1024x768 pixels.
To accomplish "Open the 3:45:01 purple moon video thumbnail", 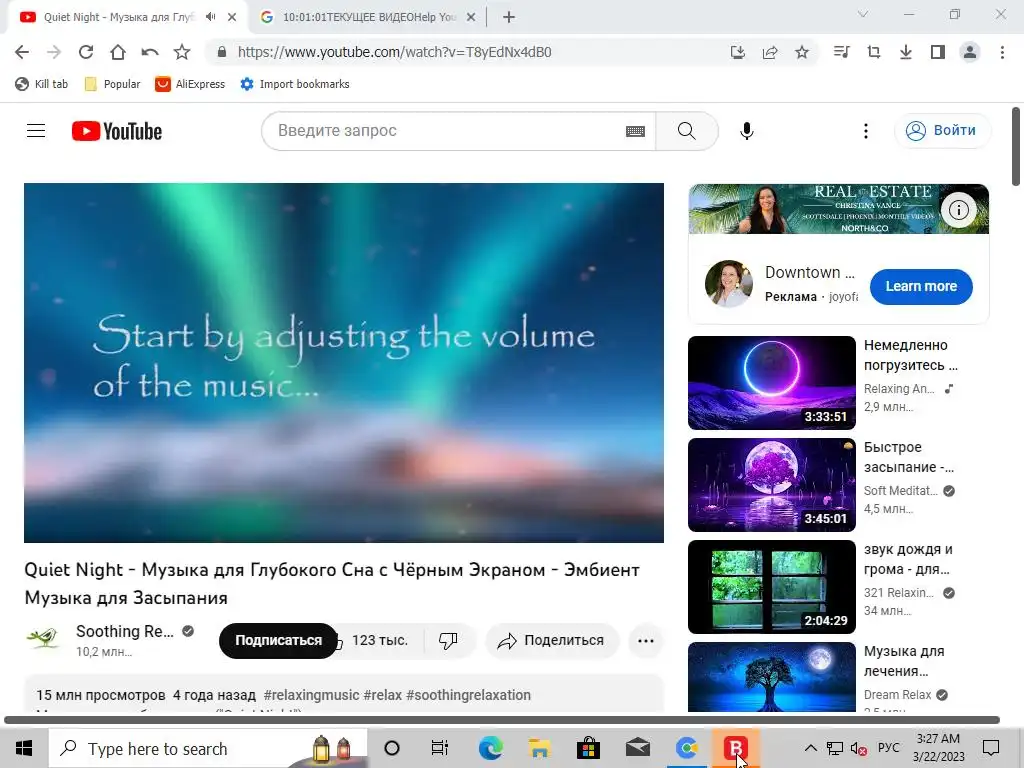I will pos(772,485).
